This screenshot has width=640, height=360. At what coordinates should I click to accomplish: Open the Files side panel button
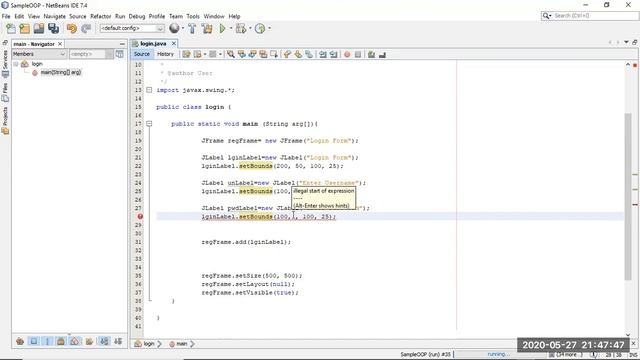5,93
